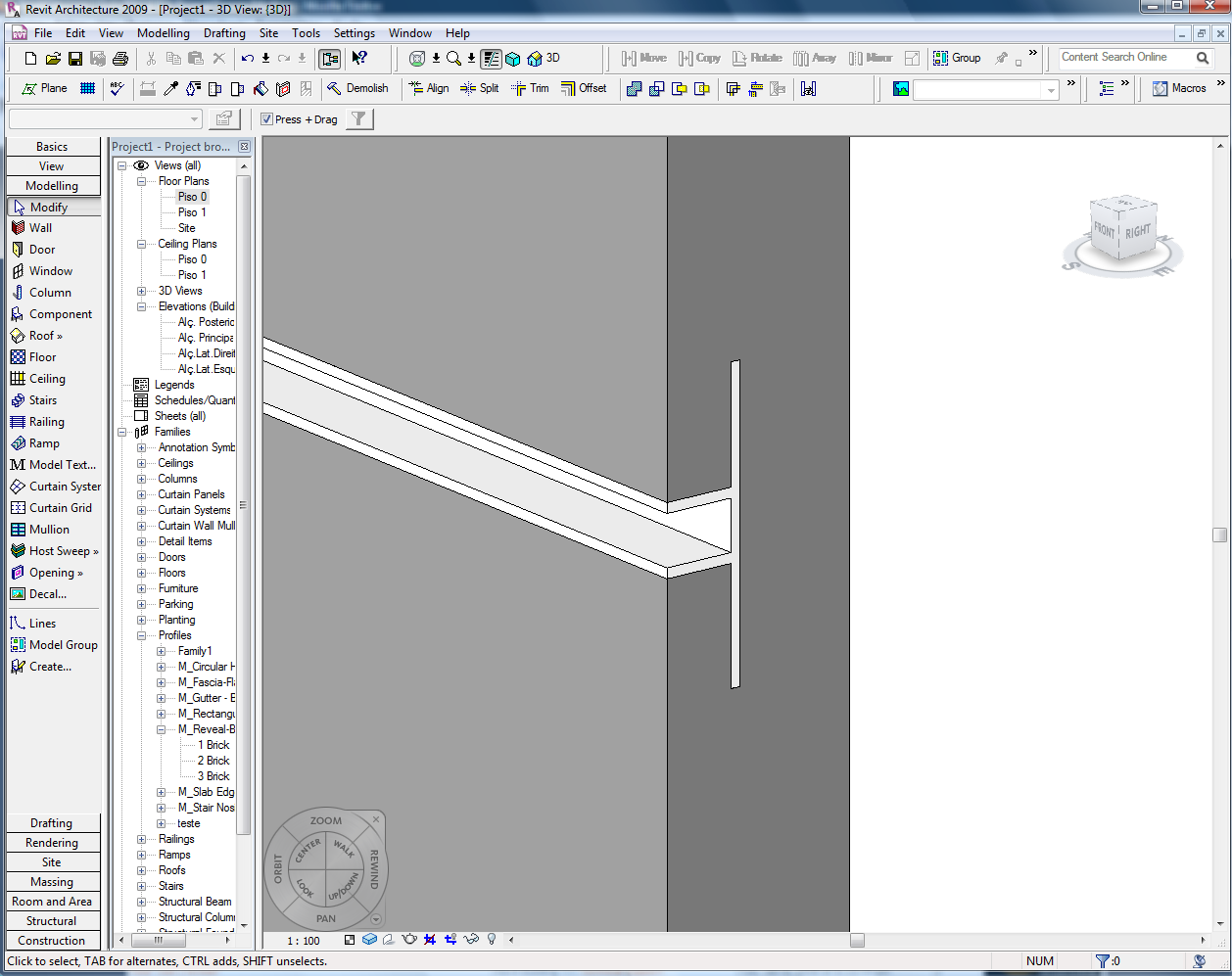1232x976 pixels.
Task: Click the Align tool button
Action: point(429,88)
